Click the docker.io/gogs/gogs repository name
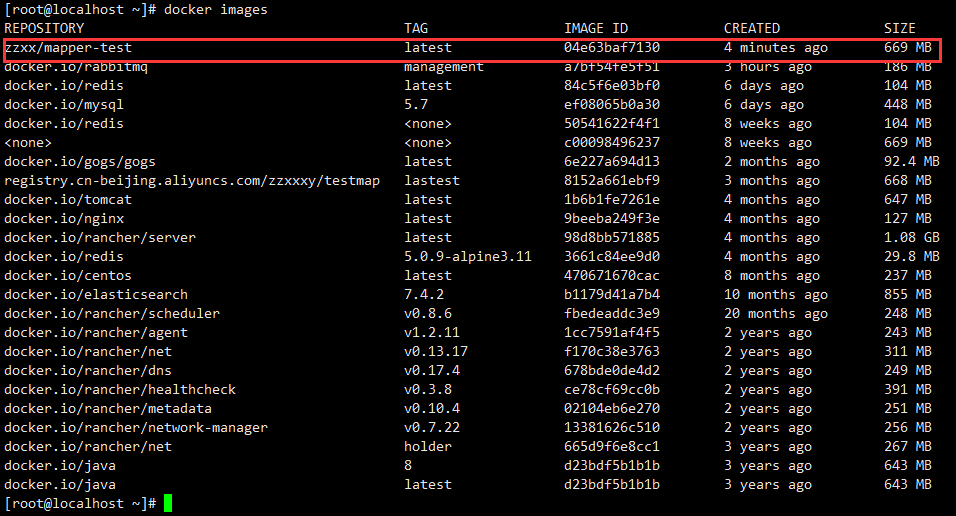Screen dimensions: 956x516 [80, 162]
